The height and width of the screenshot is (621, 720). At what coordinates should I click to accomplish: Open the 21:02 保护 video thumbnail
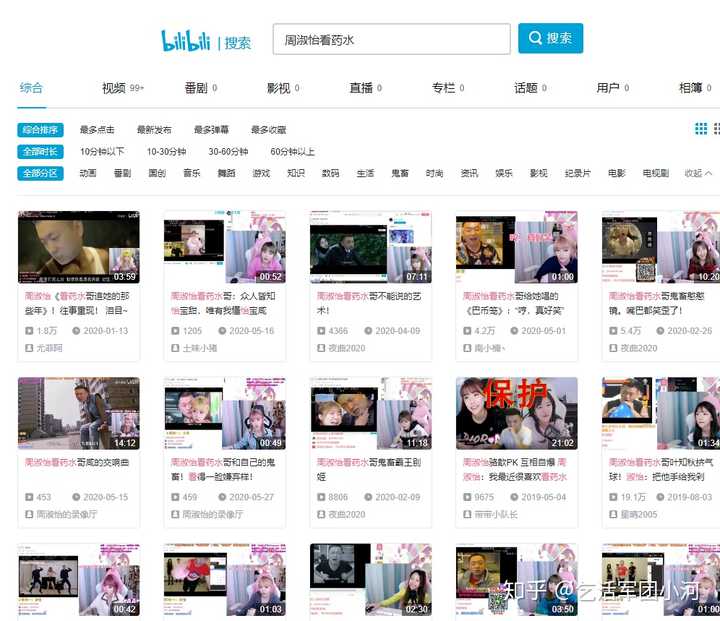click(517, 413)
